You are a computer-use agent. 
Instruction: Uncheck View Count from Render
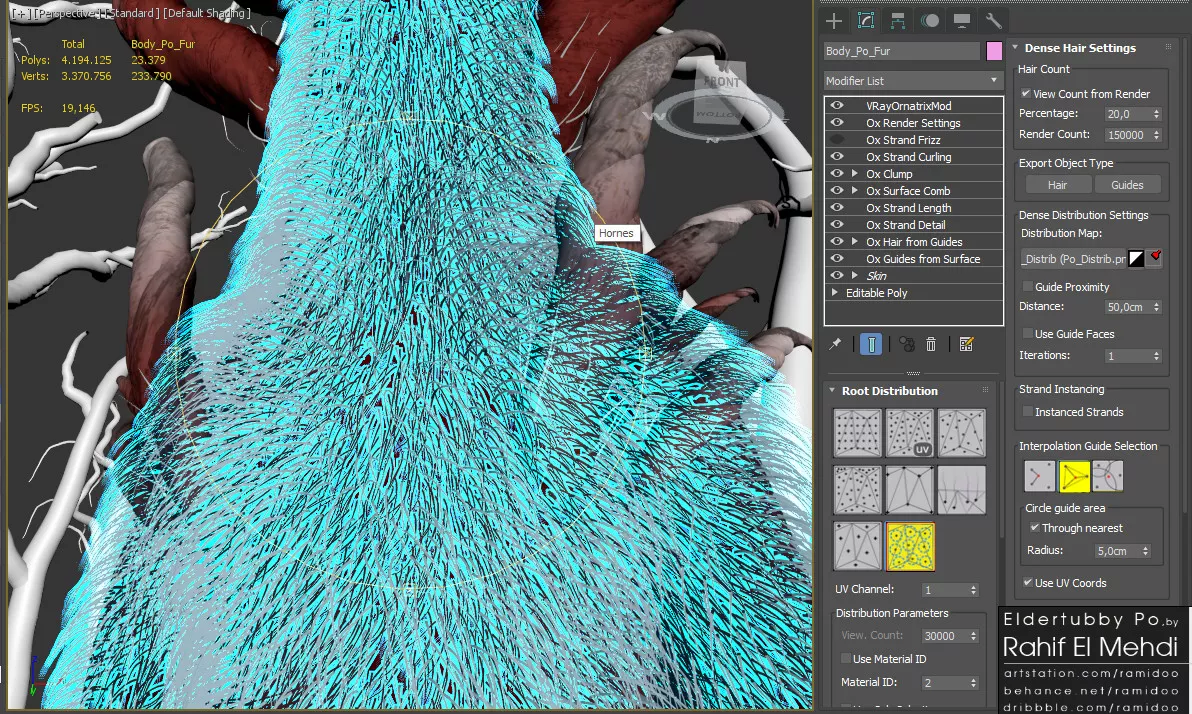click(x=1025, y=93)
